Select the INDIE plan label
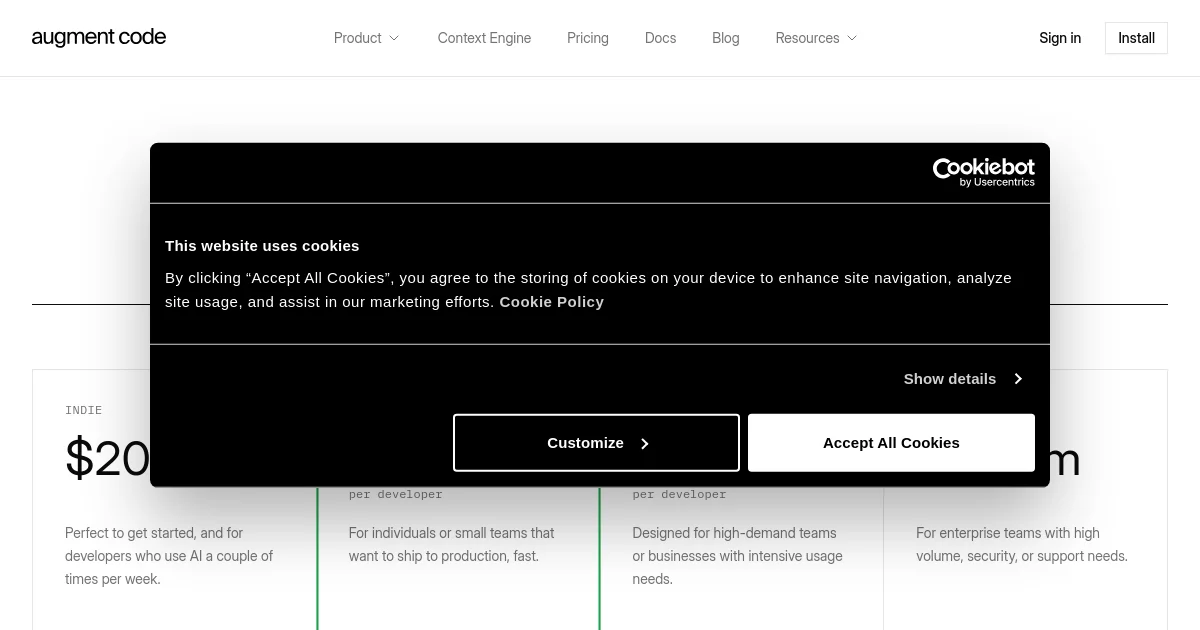This screenshot has height=630, width=1200. coord(84,410)
